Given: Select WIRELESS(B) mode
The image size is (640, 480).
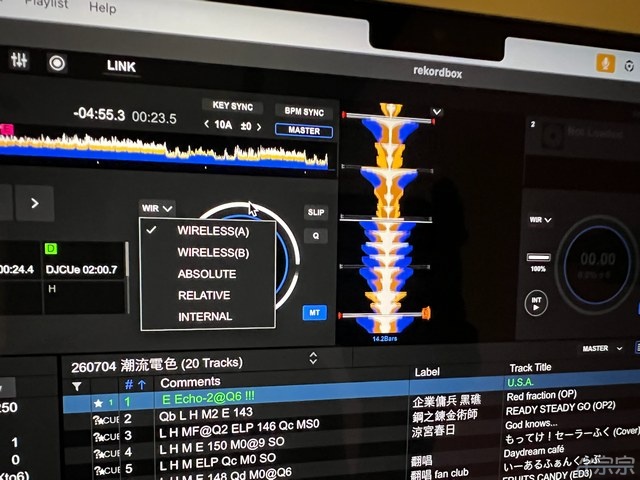Looking at the screenshot, I should [213, 253].
